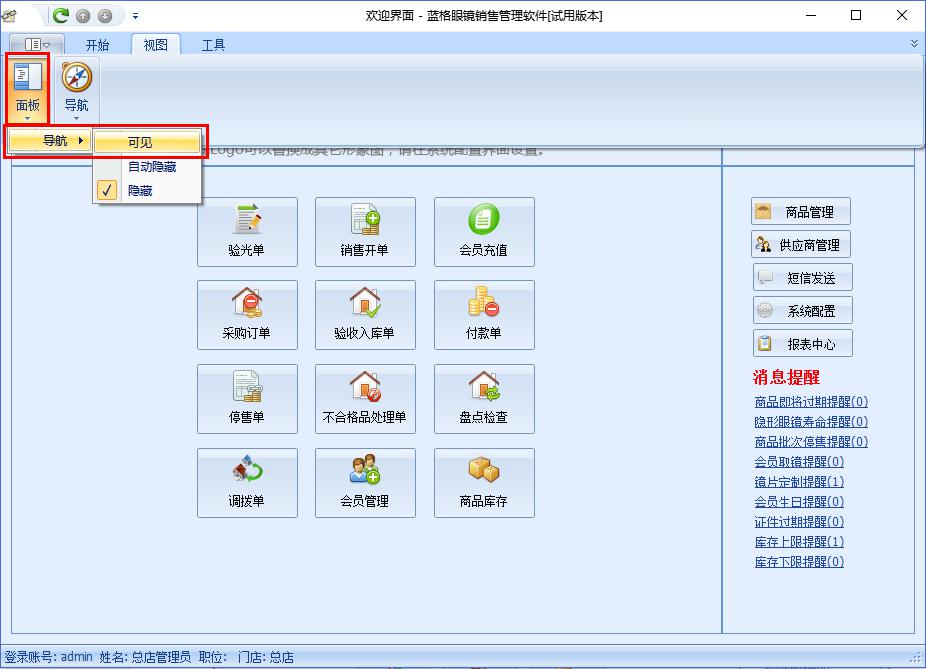Open the 付款单 payment form icon
The width and height of the screenshot is (926, 669).
[x=484, y=315]
